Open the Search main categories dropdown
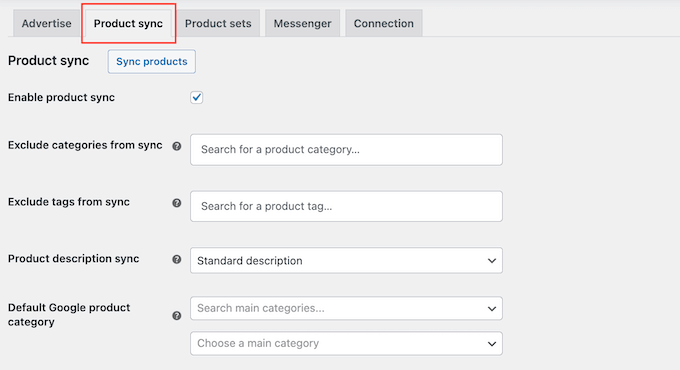 [347, 308]
